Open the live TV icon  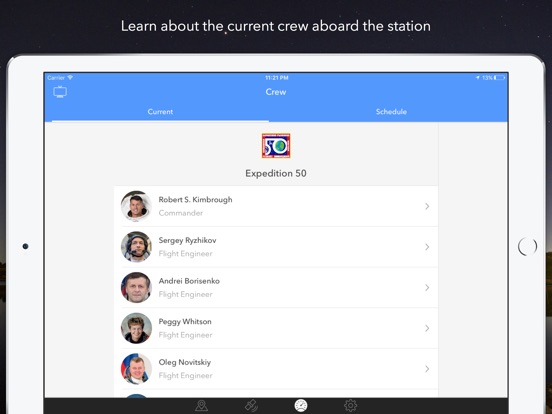click(60, 92)
